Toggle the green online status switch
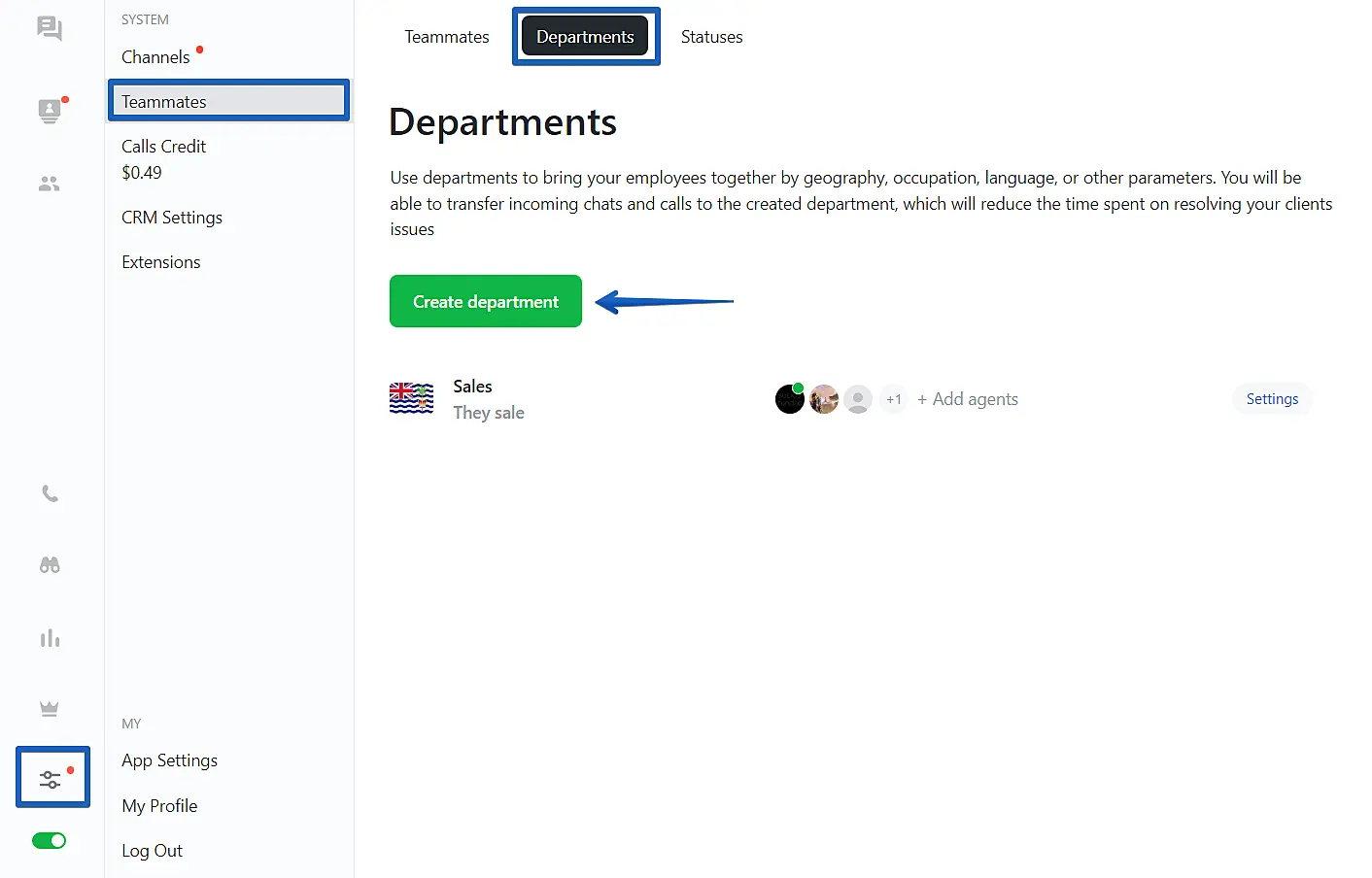Viewport: 1372px width, 878px height. coord(49,841)
